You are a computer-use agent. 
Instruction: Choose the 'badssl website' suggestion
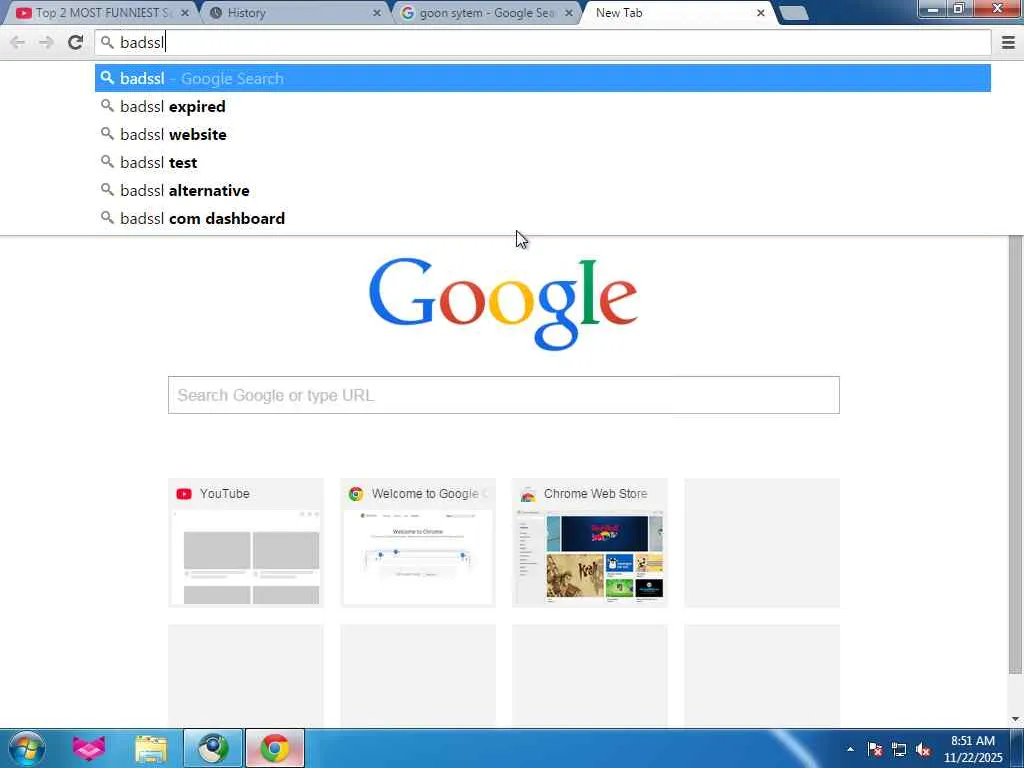pyautogui.click(x=543, y=135)
